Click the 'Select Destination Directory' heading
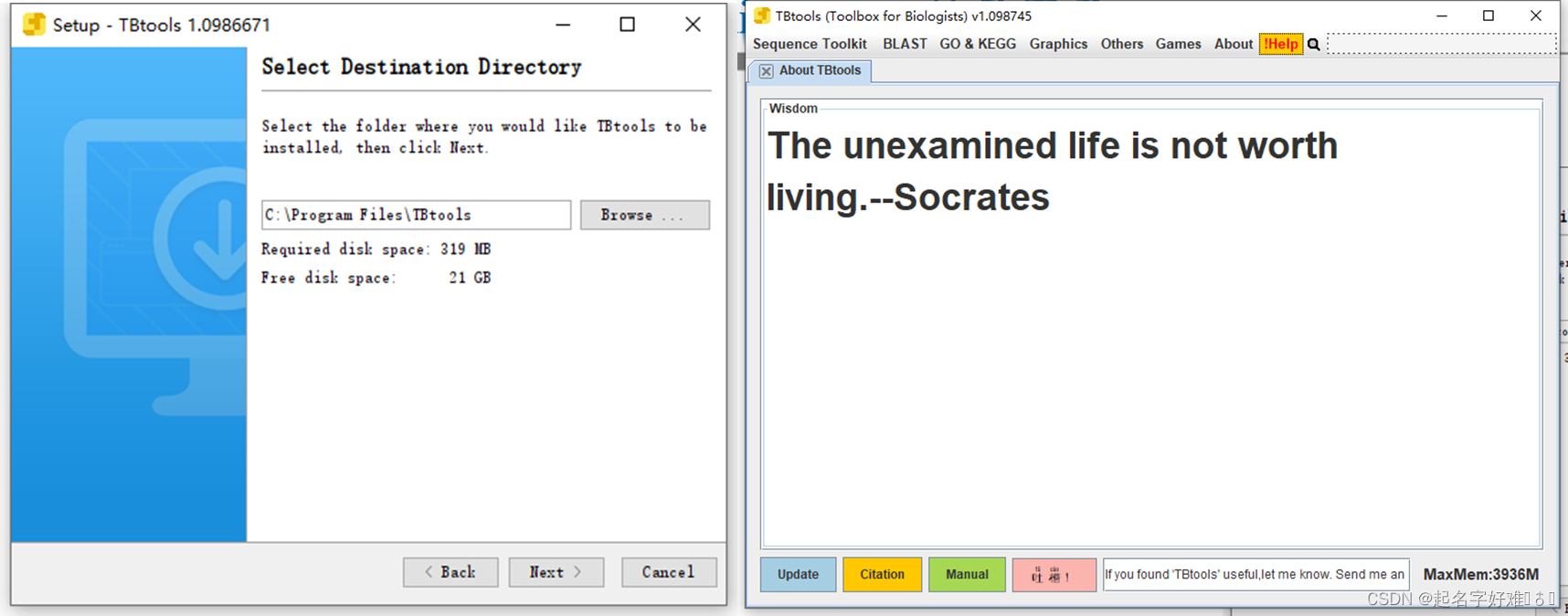Viewport: 1568px width, 616px height. [421, 67]
